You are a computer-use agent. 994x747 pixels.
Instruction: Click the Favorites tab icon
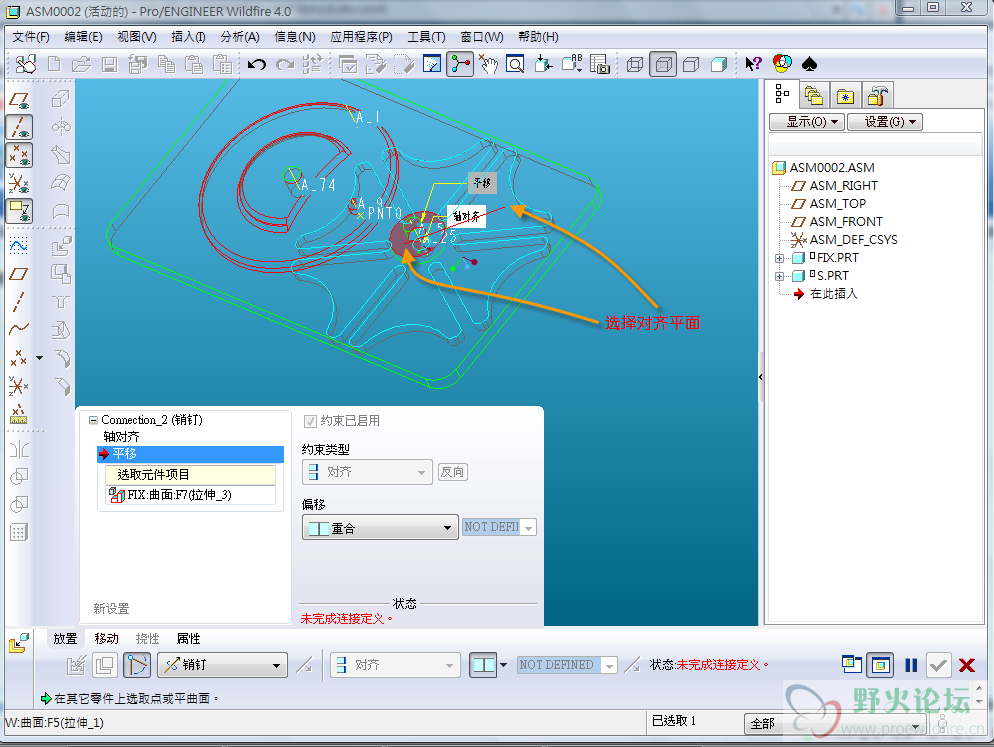845,96
